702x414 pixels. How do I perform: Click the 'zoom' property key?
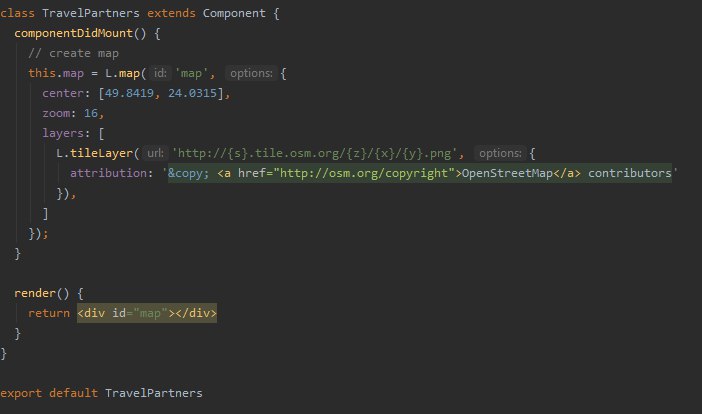coord(56,113)
